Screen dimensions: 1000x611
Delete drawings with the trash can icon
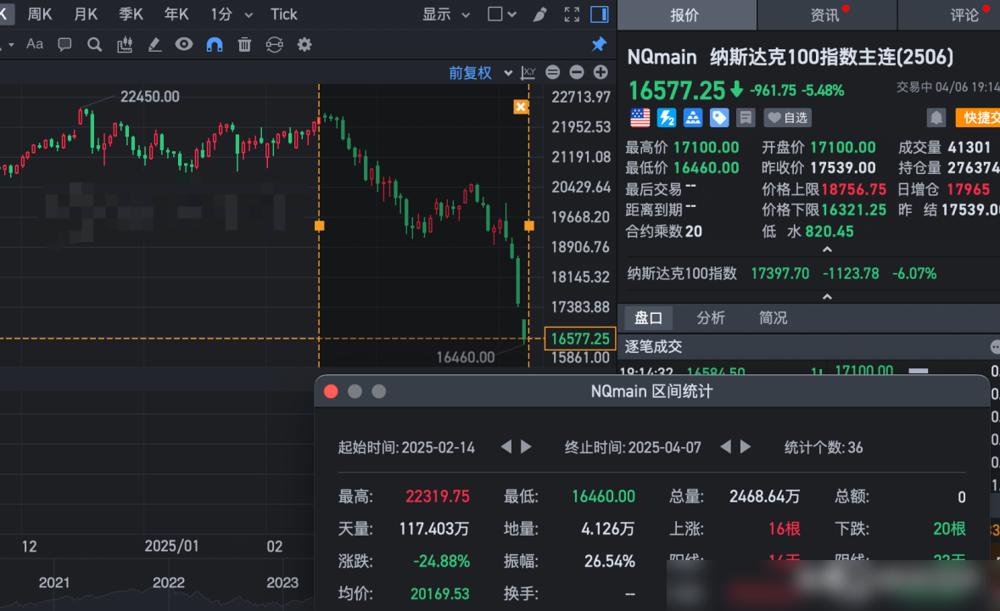tap(244, 45)
